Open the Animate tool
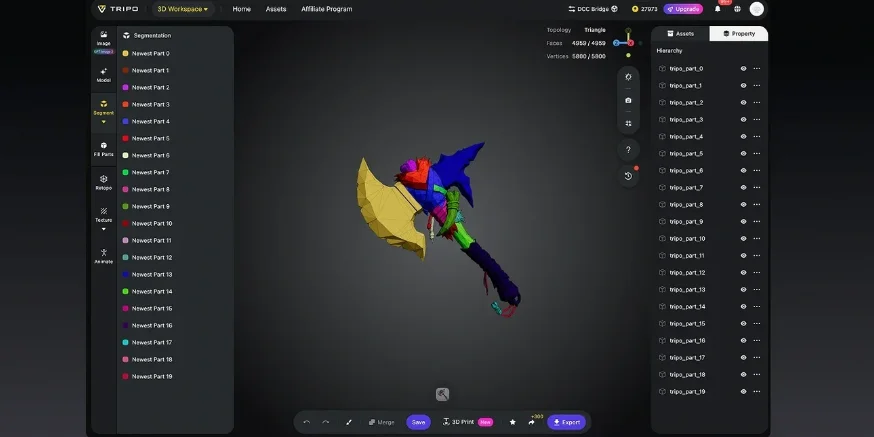 click(104, 256)
